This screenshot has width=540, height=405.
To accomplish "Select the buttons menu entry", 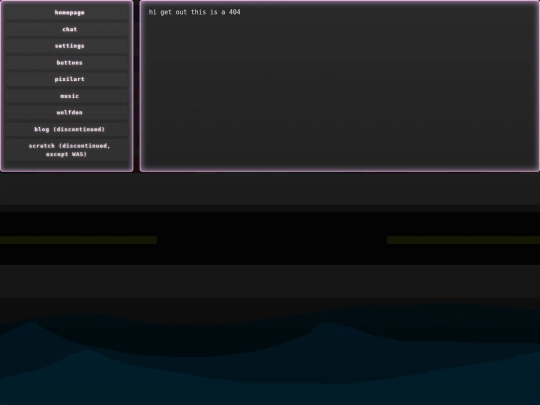I will point(67,63).
